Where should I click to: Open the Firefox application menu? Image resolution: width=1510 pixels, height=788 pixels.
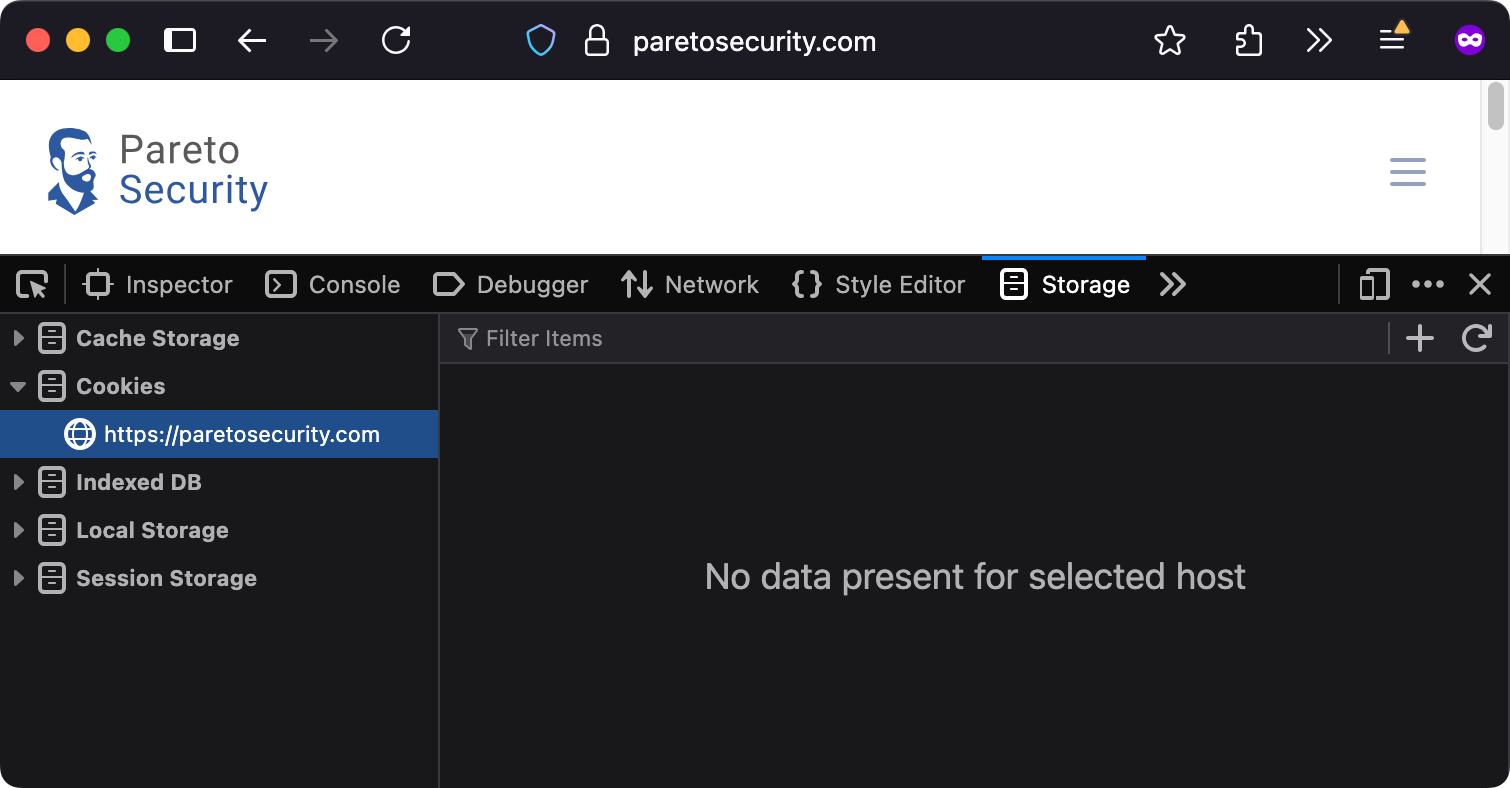[x=1394, y=39]
